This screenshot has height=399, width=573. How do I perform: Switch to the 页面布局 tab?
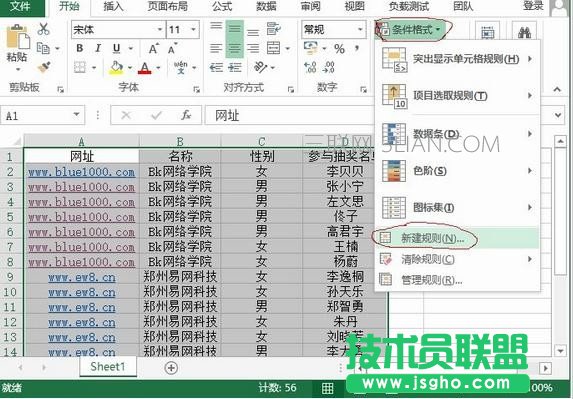point(167,7)
